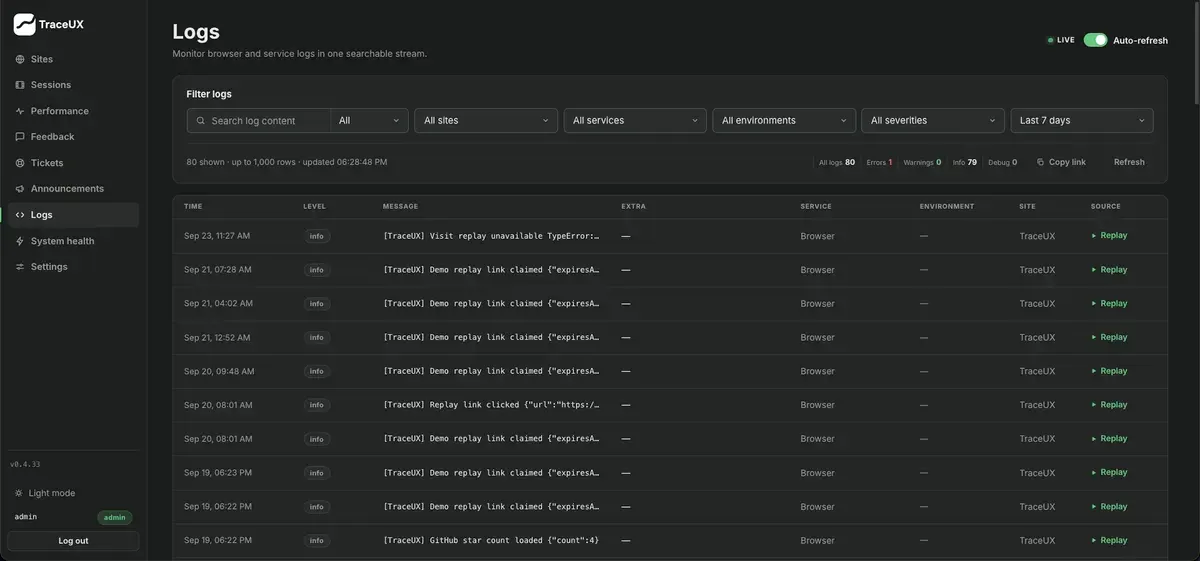Click the Replay play icon for Sep 21, 07:28 AM
The image size is (1200, 561).
(x=1094, y=270)
